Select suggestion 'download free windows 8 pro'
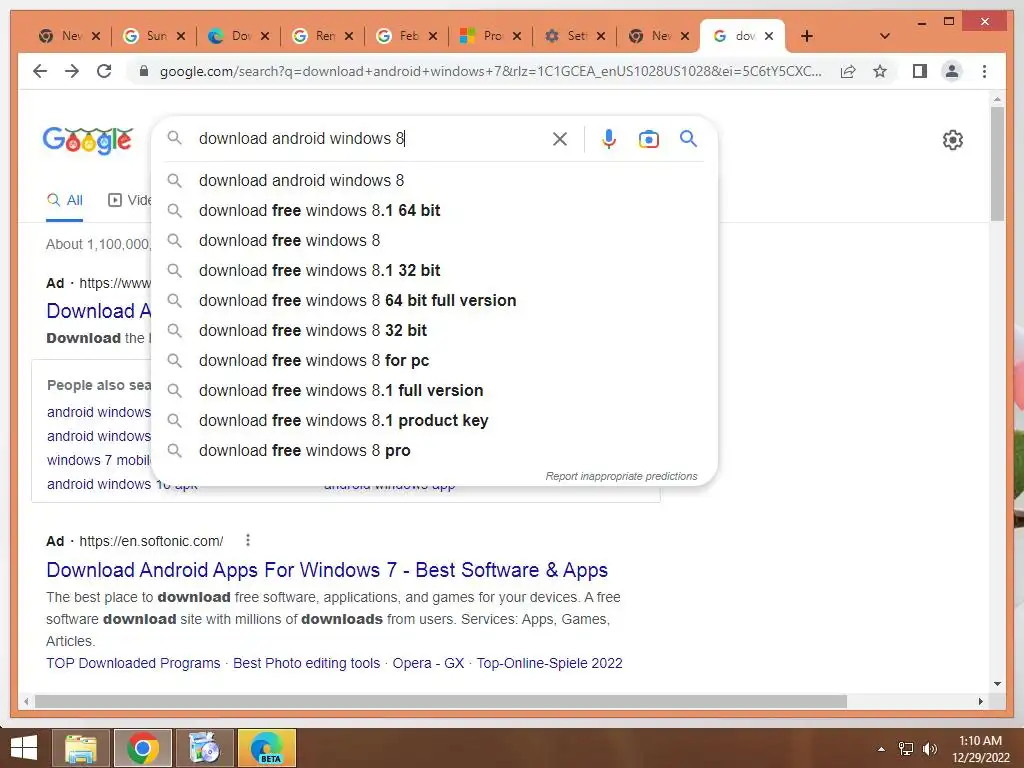This screenshot has height=768, width=1024. point(434,451)
